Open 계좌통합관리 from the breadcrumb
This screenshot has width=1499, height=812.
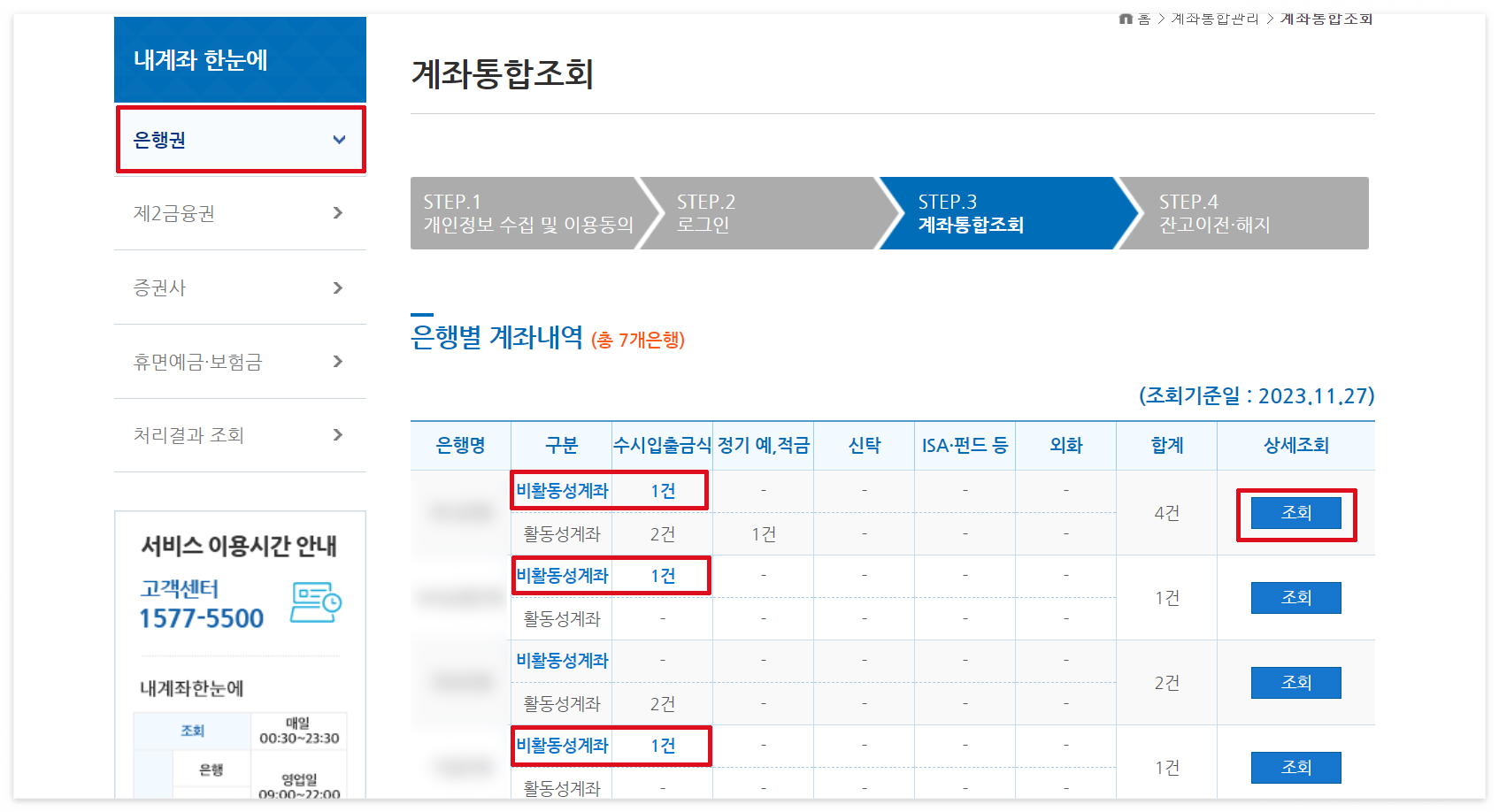(1216, 18)
